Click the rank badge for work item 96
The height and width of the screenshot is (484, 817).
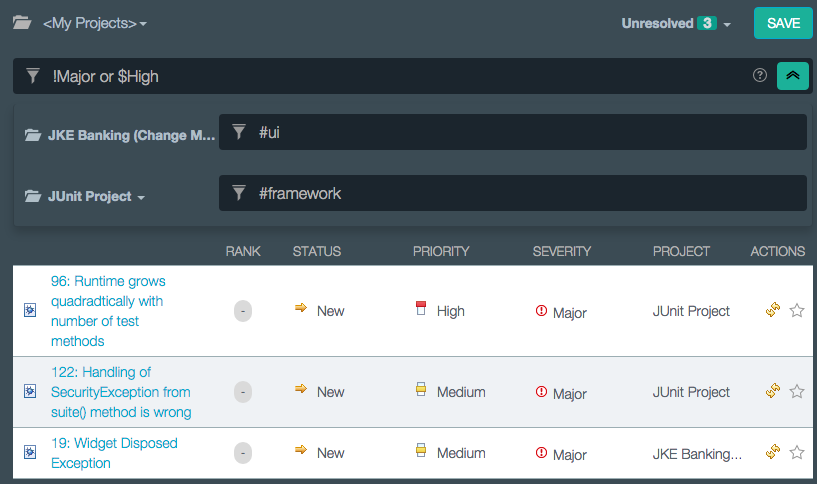click(244, 311)
